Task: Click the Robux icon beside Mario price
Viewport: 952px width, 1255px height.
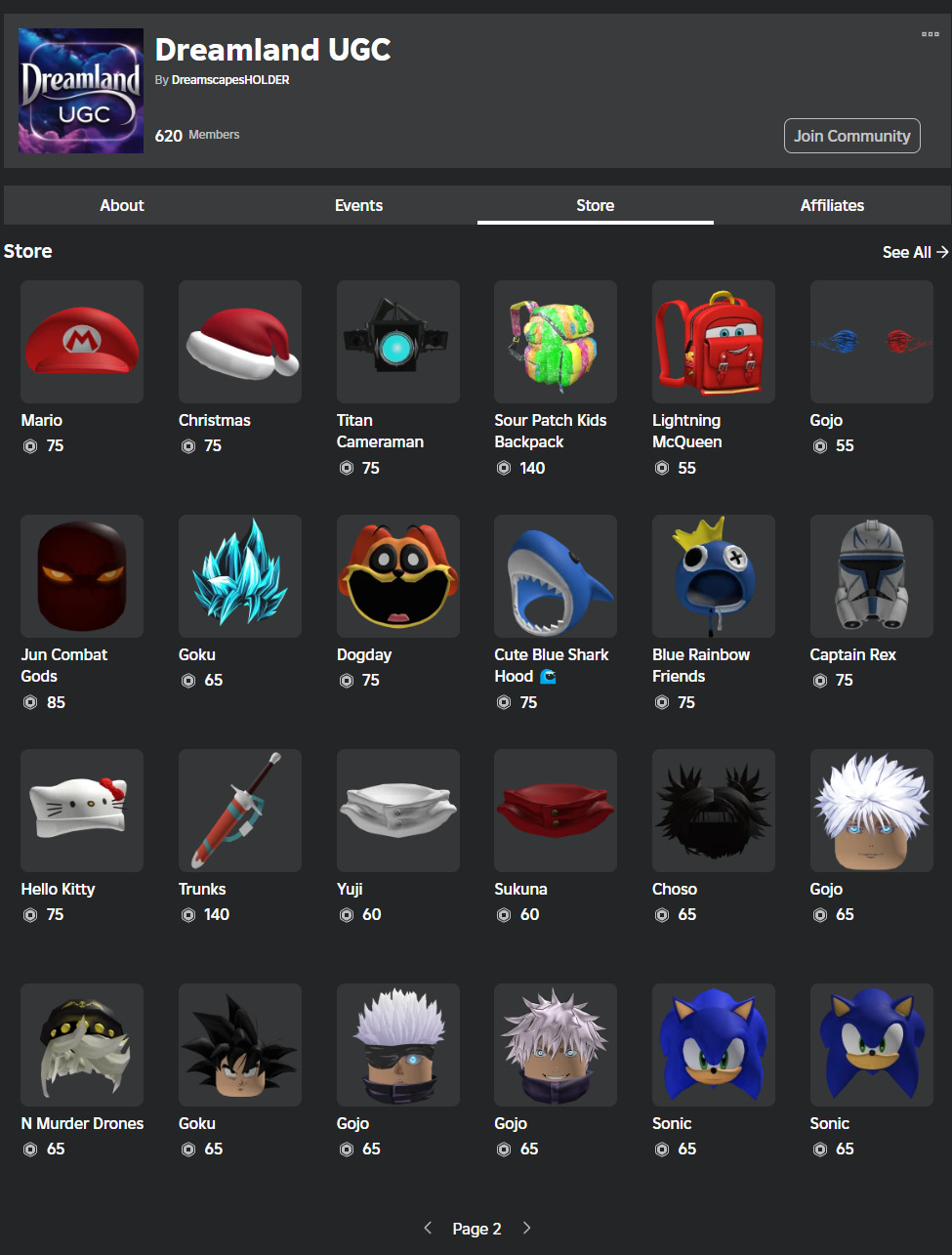Action: (x=30, y=446)
